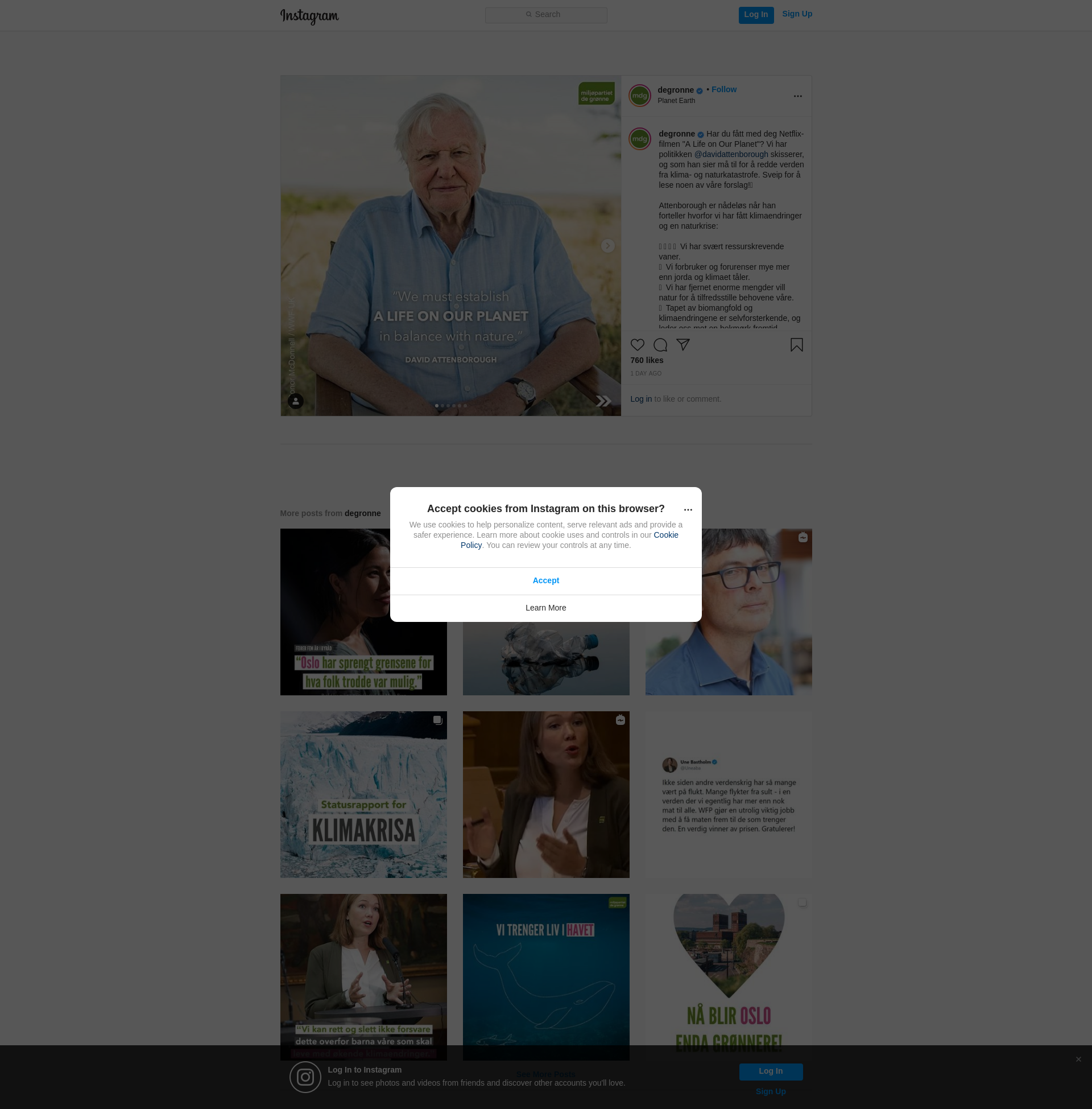1092x1109 pixels.
Task: Click the Search input field
Action: click(546, 15)
